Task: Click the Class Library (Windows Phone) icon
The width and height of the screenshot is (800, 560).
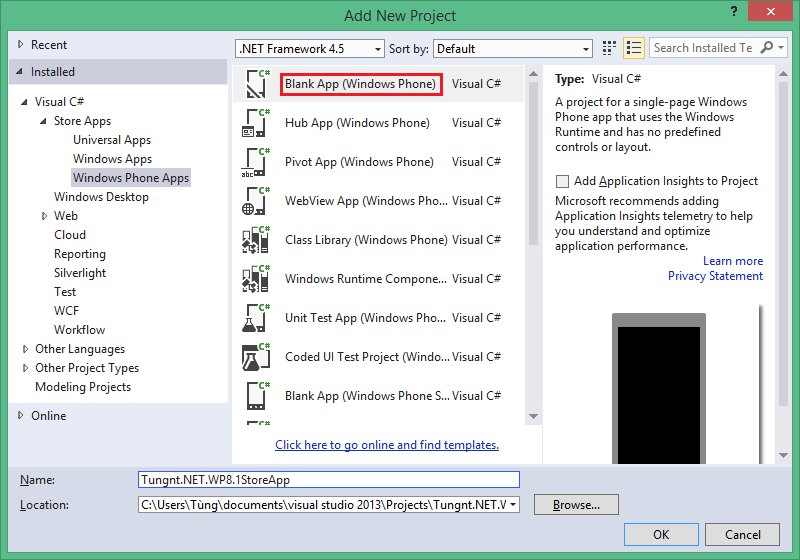Action: pos(256,240)
